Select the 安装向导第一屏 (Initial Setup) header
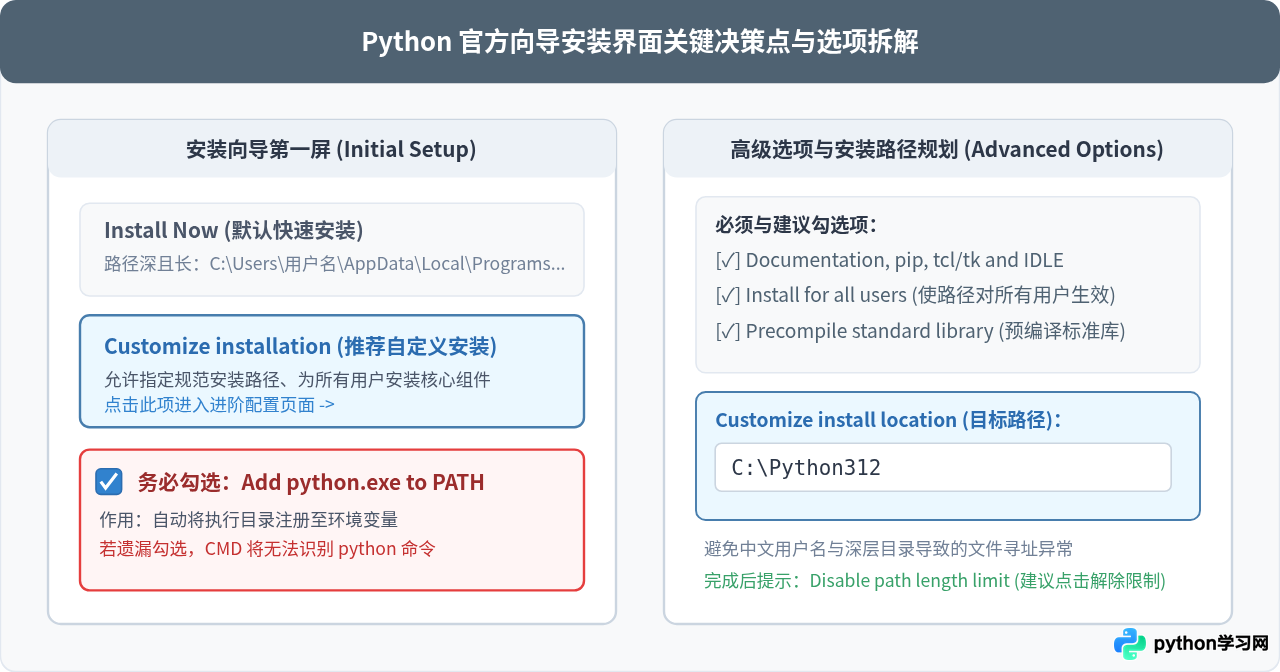The height and width of the screenshot is (672, 1280). click(332, 149)
